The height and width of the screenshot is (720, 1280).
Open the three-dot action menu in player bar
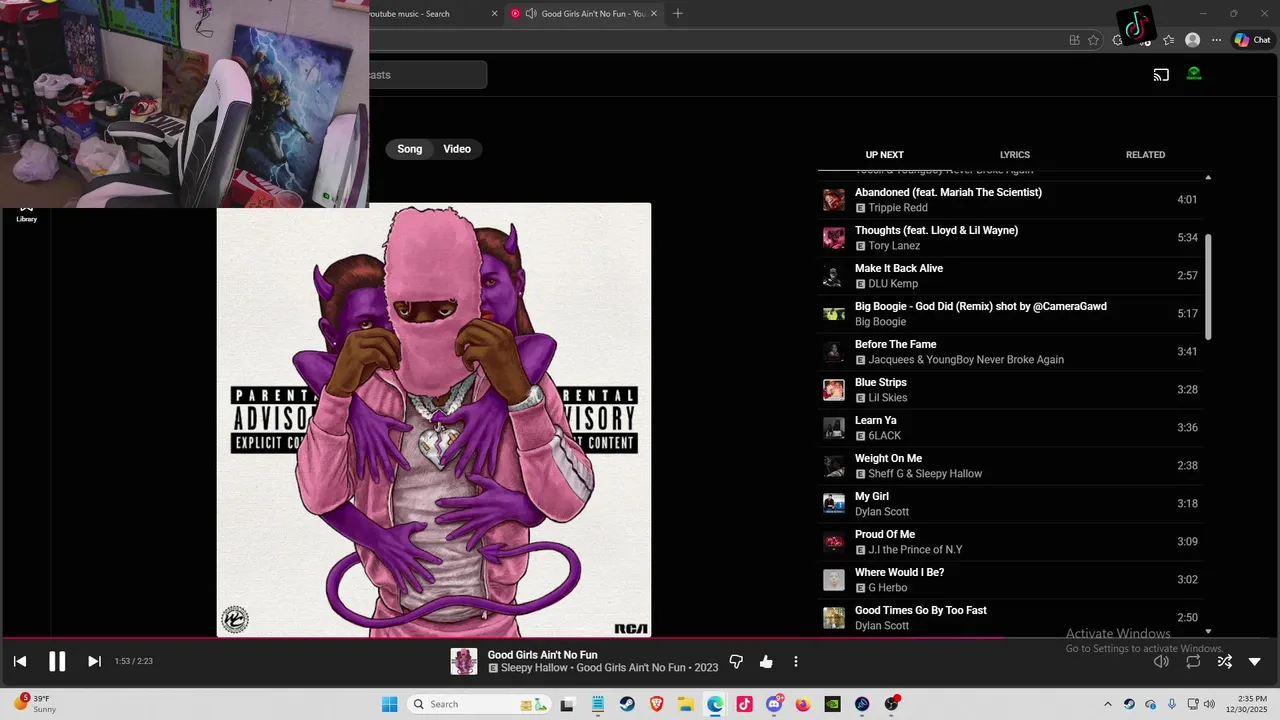796,662
